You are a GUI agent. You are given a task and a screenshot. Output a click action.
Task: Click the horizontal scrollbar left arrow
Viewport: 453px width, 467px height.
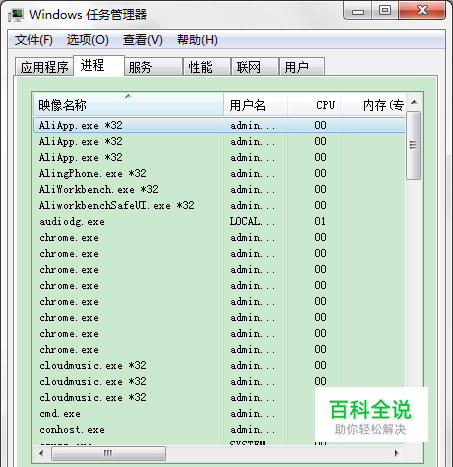coord(41,454)
